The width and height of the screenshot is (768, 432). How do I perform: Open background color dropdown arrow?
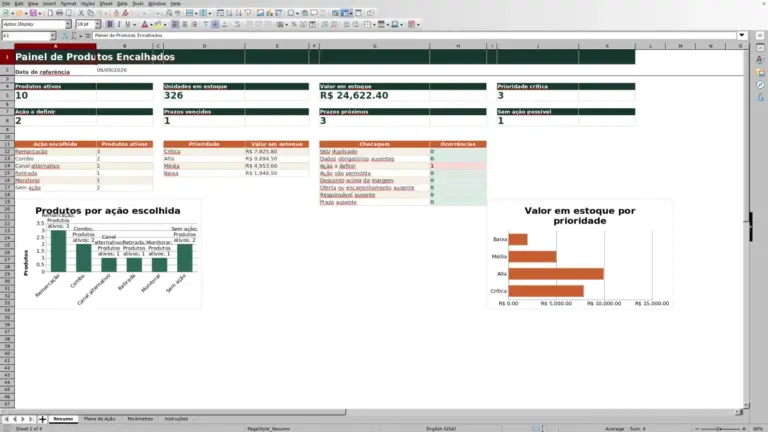pyautogui.click(x=165, y=24)
